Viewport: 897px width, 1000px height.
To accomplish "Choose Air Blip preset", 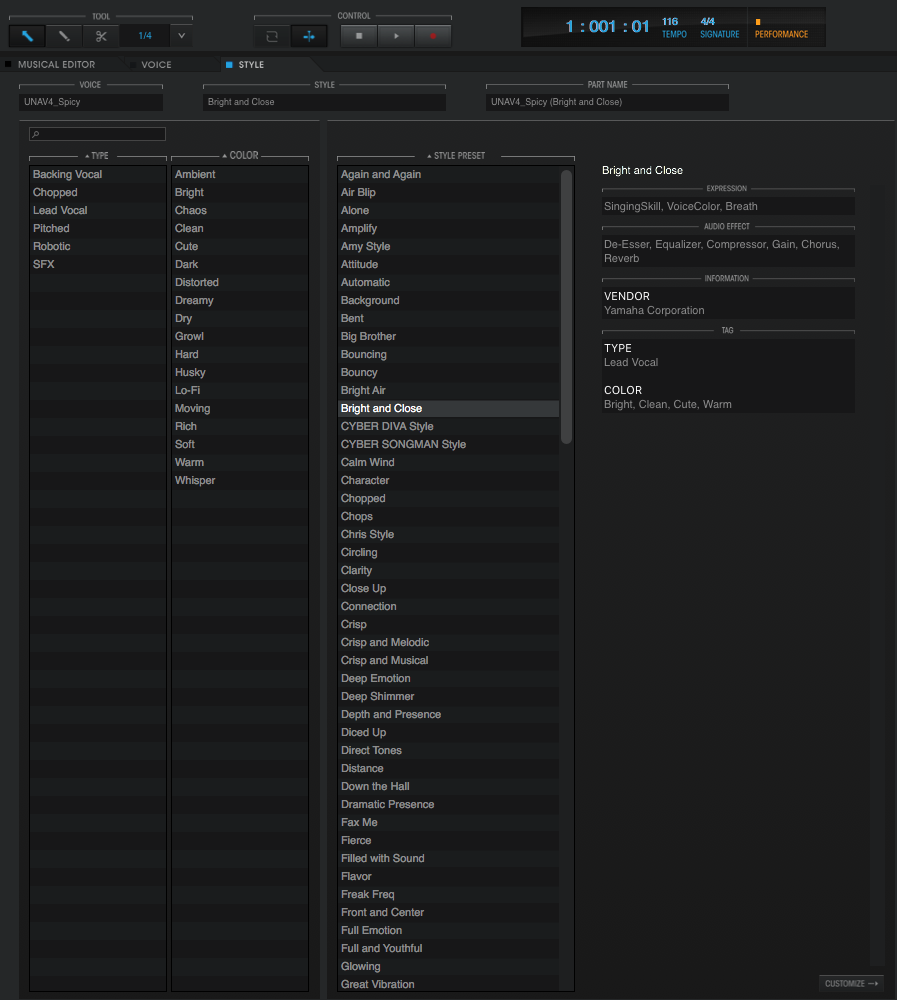I will tap(448, 192).
